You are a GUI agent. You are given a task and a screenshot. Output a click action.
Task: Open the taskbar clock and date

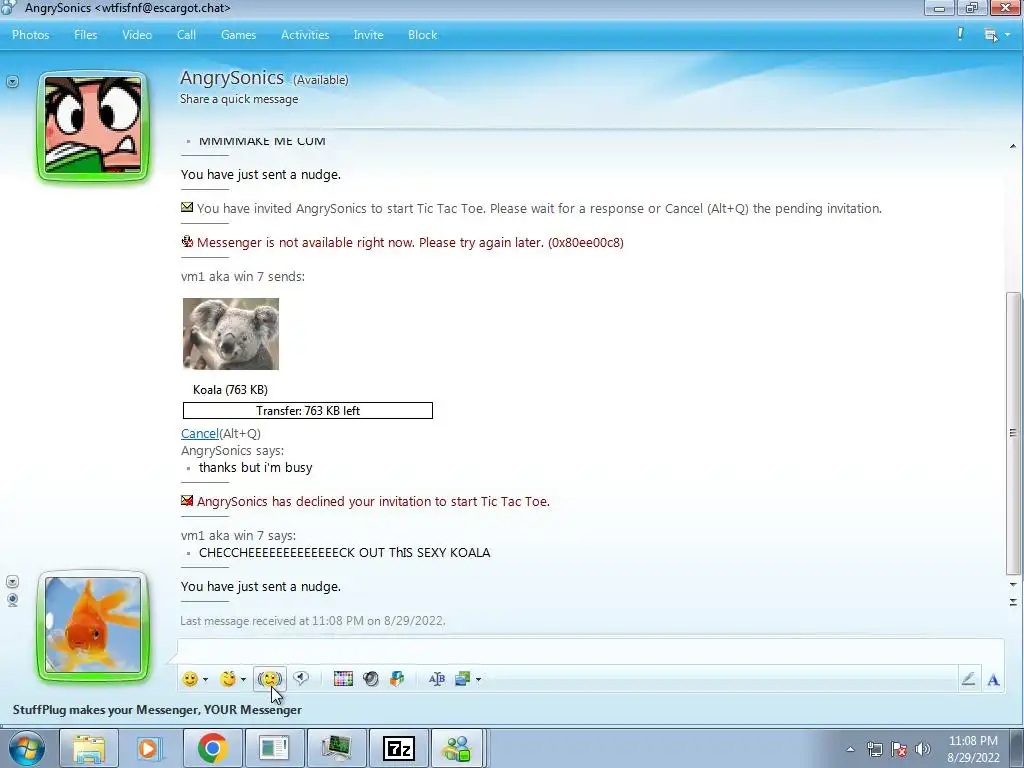[x=973, y=749]
